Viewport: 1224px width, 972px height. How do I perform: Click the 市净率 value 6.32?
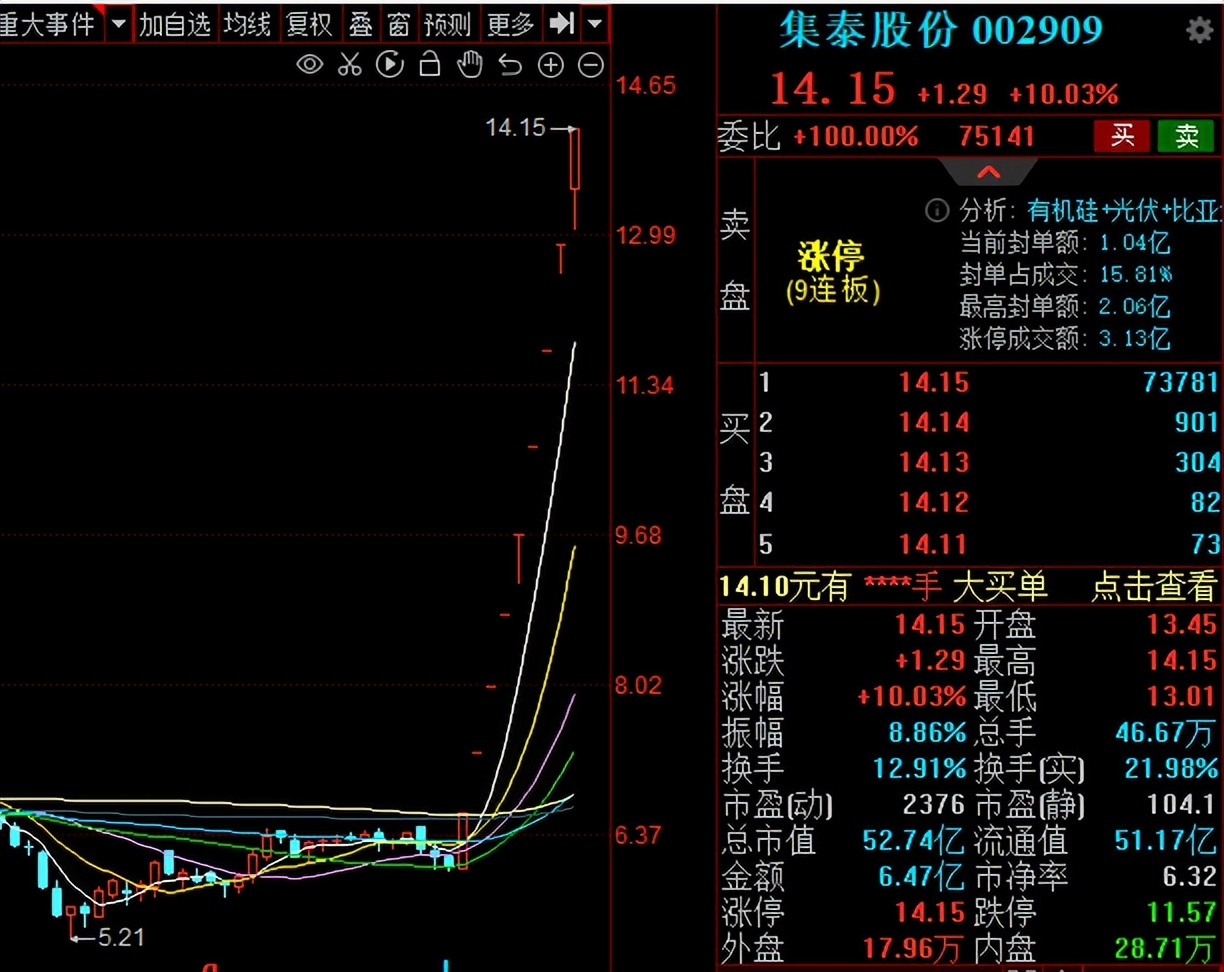[x=1190, y=877]
